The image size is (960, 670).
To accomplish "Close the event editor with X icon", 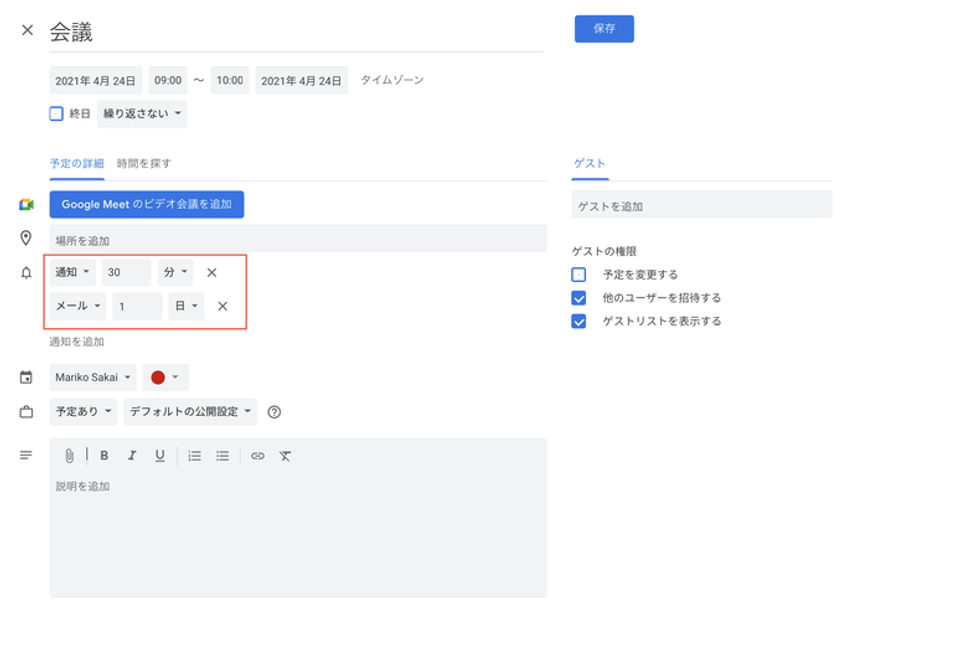I will (x=27, y=30).
